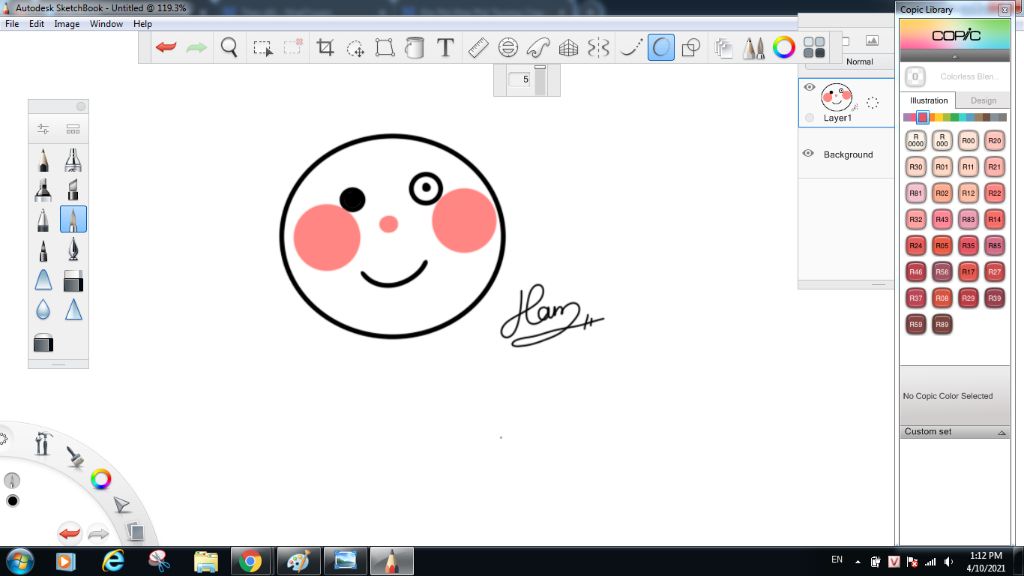This screenshot has width=1024, height=576.
Task: Switch to the Design tab
Action: pyautogui.click(x=983, y=101)
